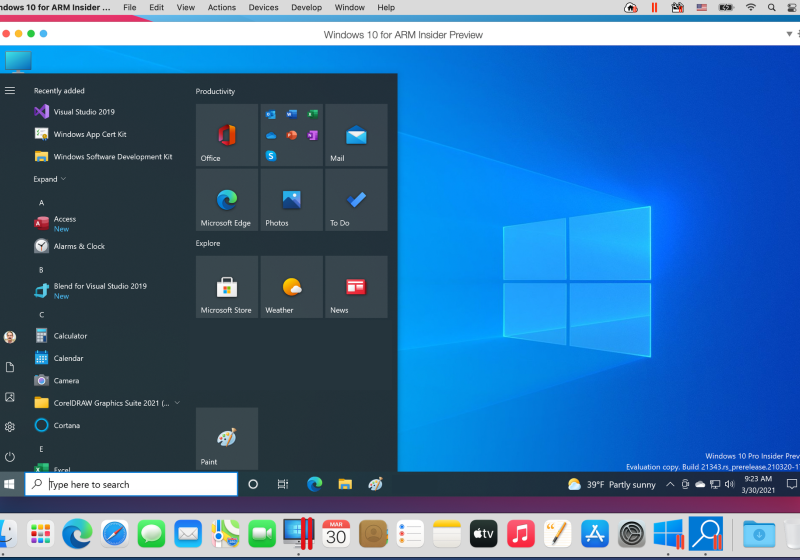Open the Windows notification center
The height and width of the screenshot is (560, 800).
pyautogui.click(x=791, y=484)
